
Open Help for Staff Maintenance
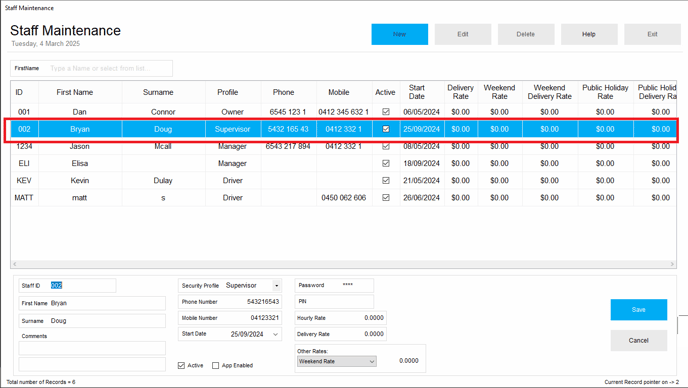[589, 34]
